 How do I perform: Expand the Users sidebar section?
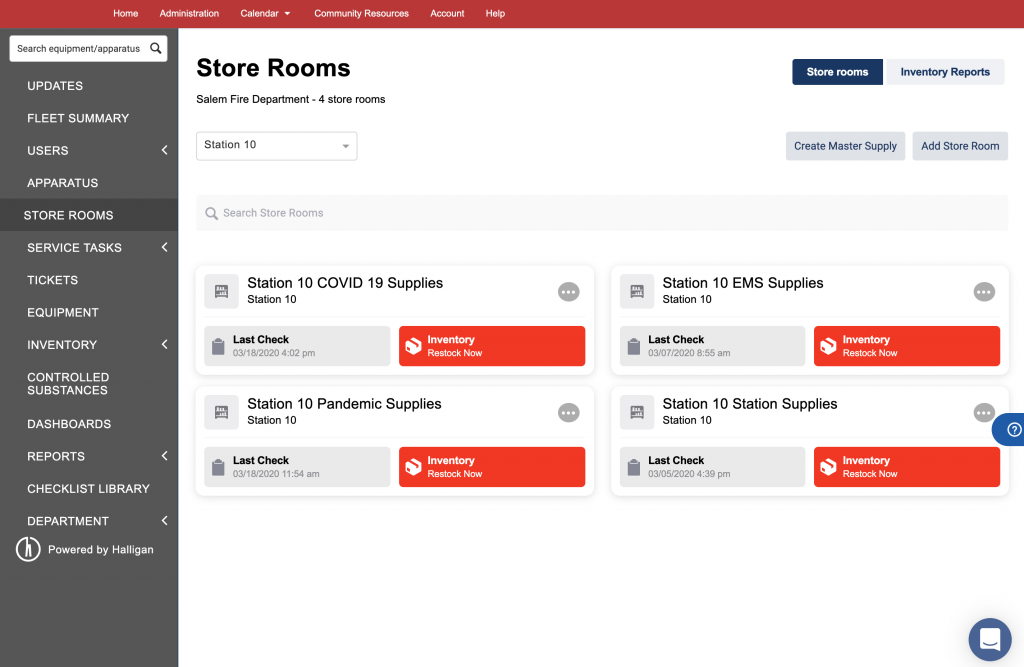164,151
